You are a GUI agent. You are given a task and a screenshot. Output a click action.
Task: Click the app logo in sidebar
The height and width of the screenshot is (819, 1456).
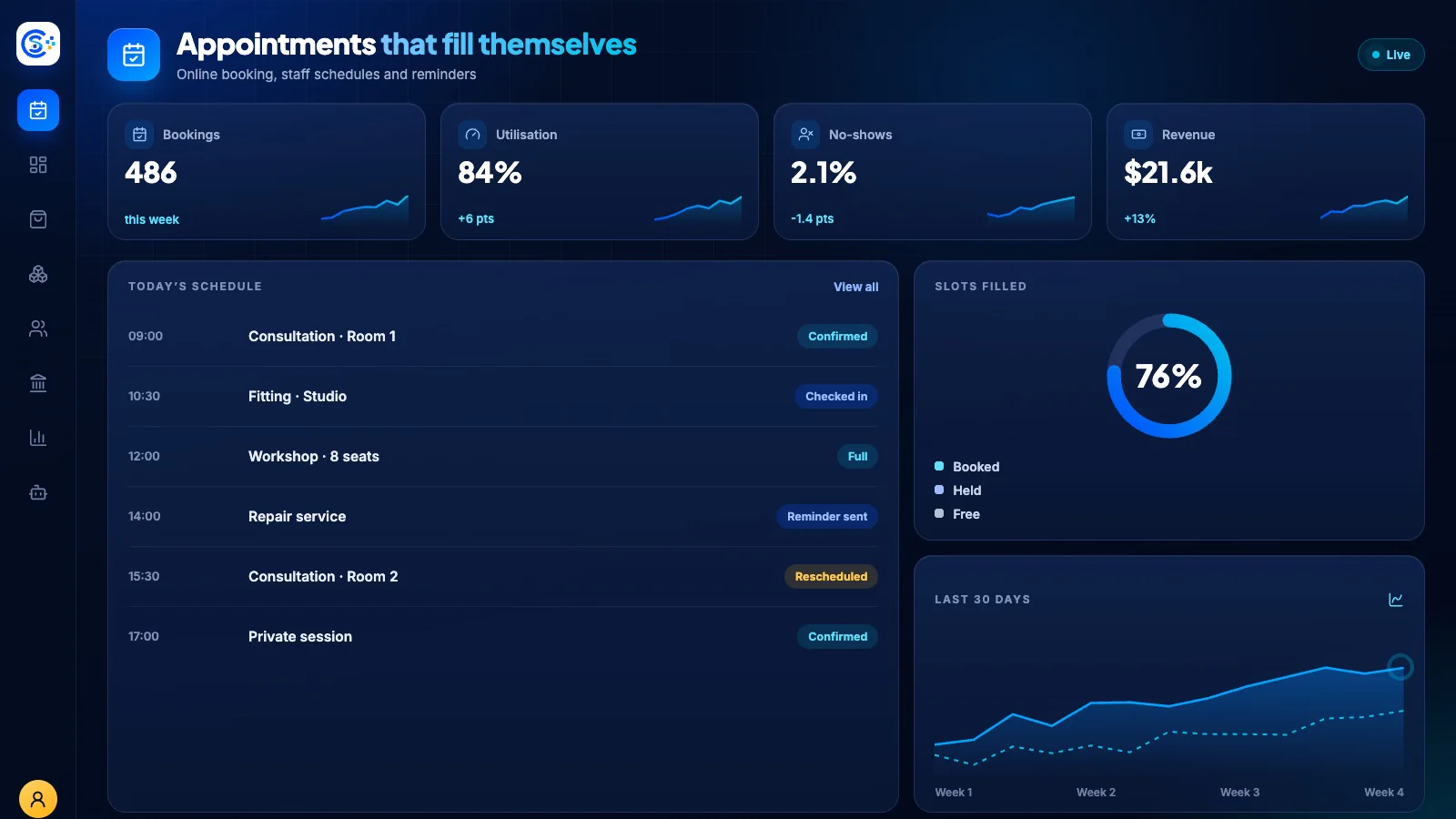pyautogui.click(x=38, y=44)
